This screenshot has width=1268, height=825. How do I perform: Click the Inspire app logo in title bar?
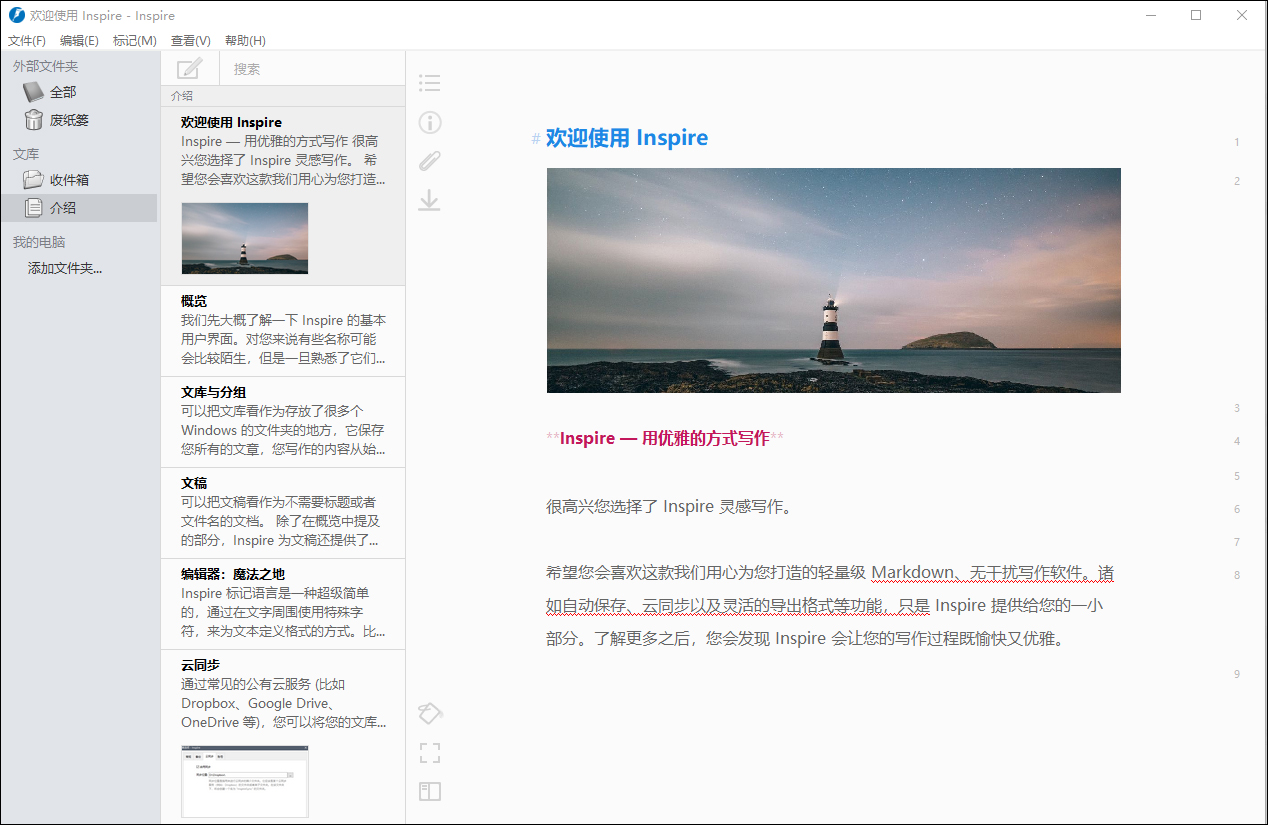(x=16, y=15)
